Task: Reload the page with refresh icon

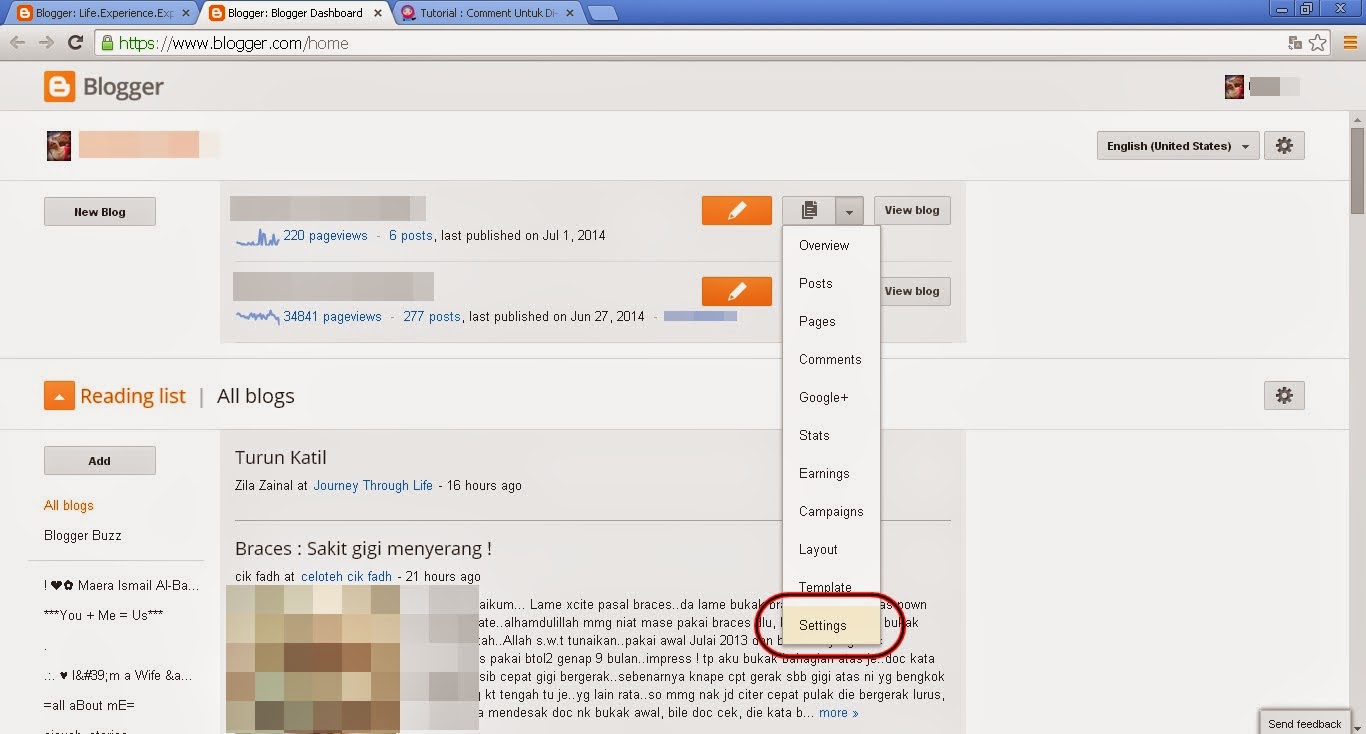Action: [75, 43]
